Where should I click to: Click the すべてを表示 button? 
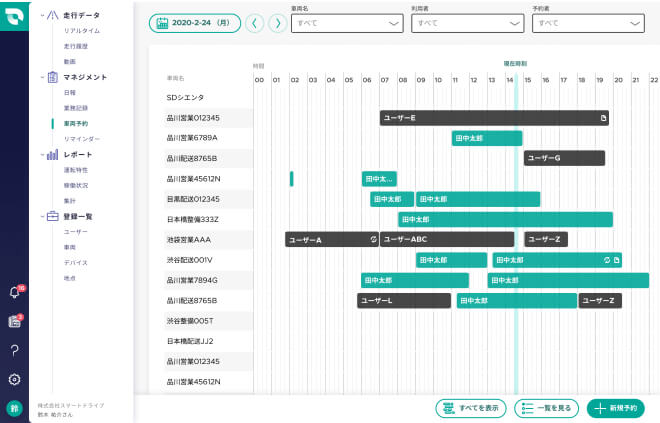point(470,408)
